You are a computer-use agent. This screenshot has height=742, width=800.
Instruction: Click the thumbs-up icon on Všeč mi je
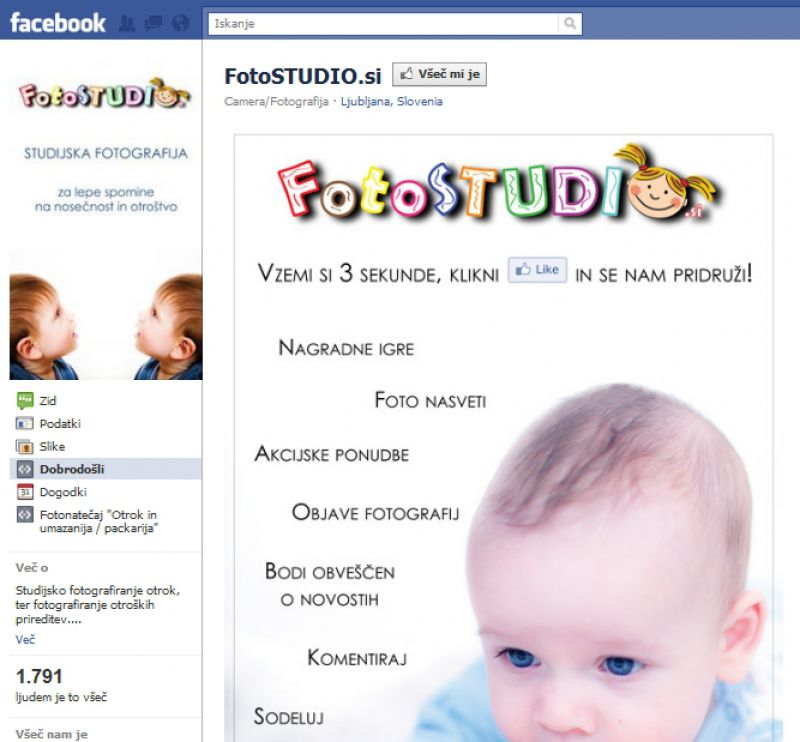(407, 74)
